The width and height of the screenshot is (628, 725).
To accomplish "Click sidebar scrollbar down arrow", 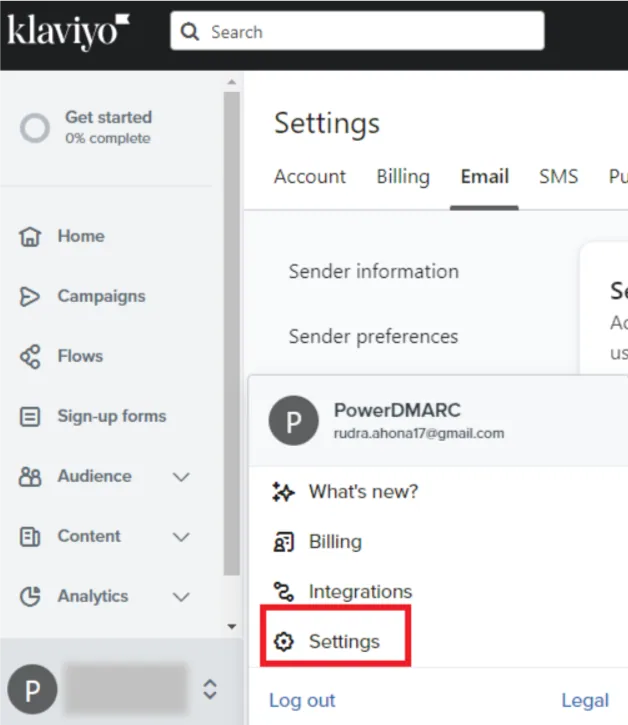I will click(x=232, y=627).
